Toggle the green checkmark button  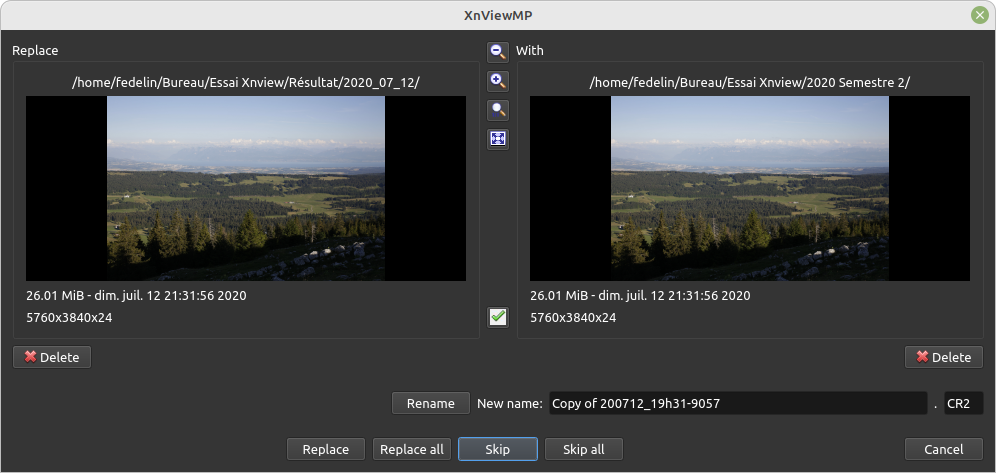498,317
